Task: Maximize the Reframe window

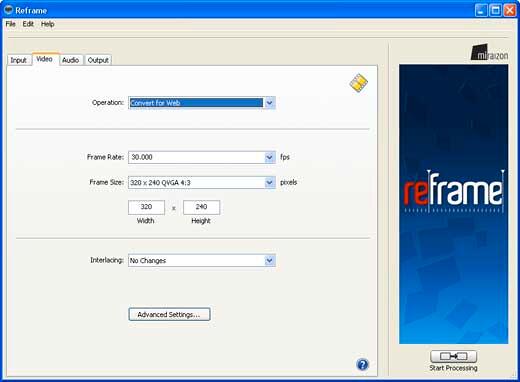Action: click(x=495, y=10)
